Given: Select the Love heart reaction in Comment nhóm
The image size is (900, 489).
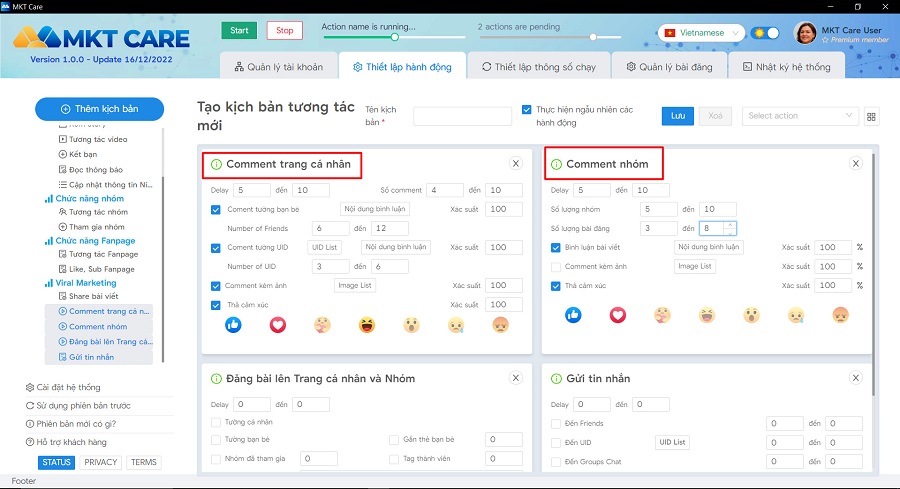Looking at the screenshot, I should [x=618, y=315].
